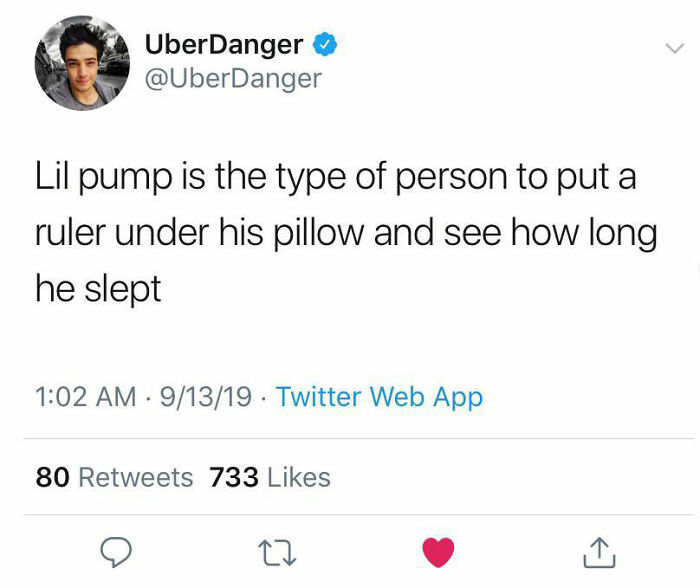
Task: Click the reply speech bubble icon
Action: [x=116, y=552]
